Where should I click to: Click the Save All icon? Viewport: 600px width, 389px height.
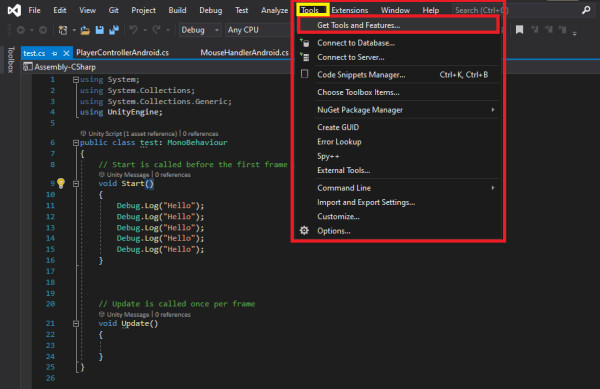pyautogui.click(x=114, y=30)
